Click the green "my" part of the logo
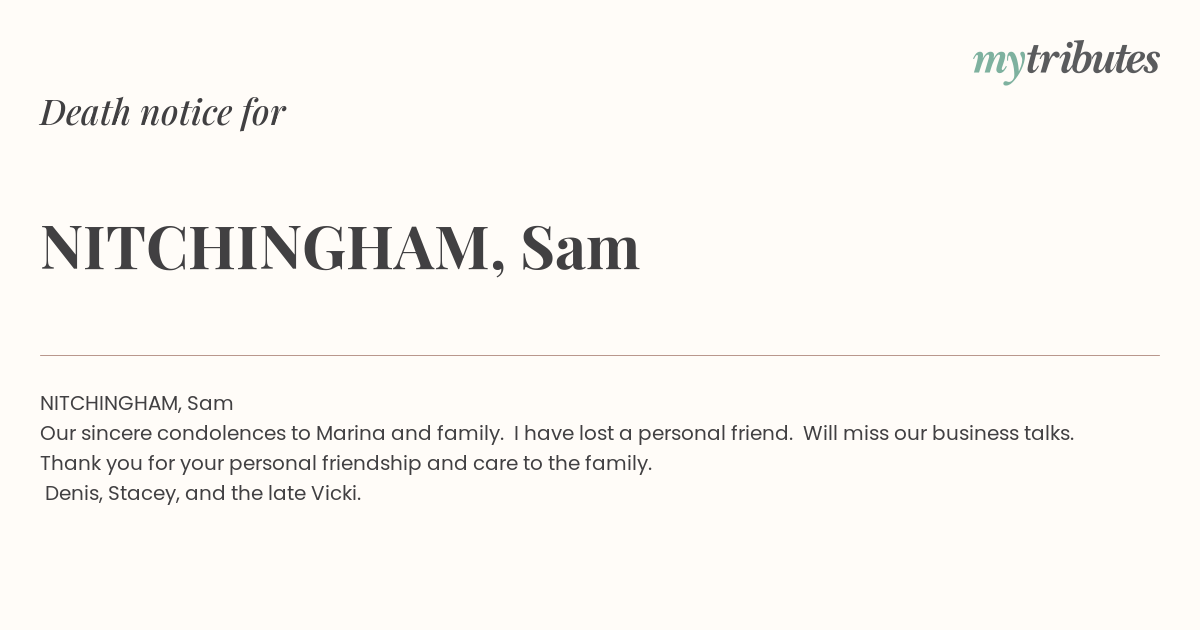 click(999, 65)
